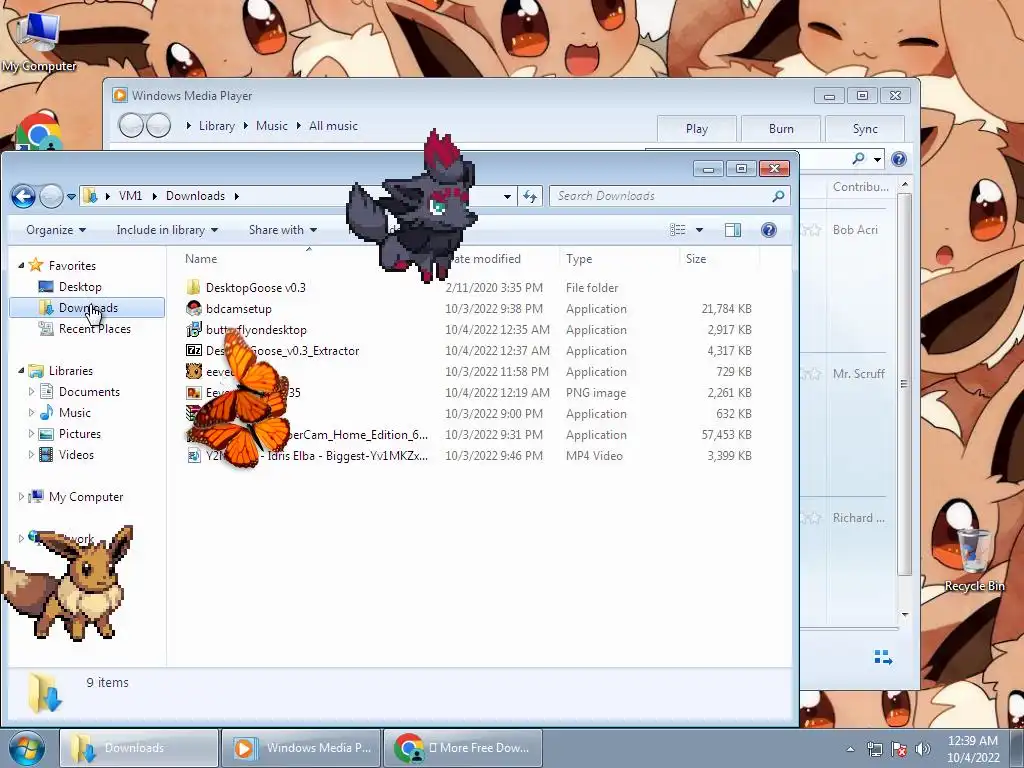Click VM1 in the address breadcrumb
This screenshot has height=768, width=1024.
pos(130,196)
